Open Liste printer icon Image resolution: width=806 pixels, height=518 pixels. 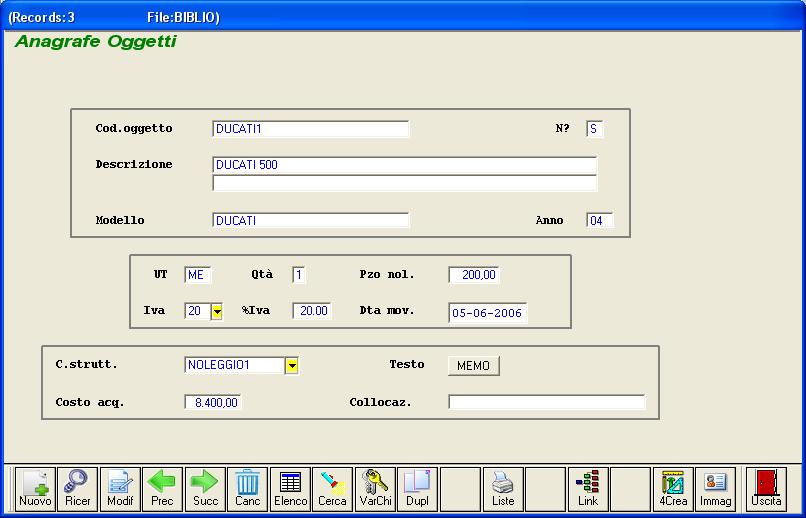pyautogui.click(x=503, y=489)
